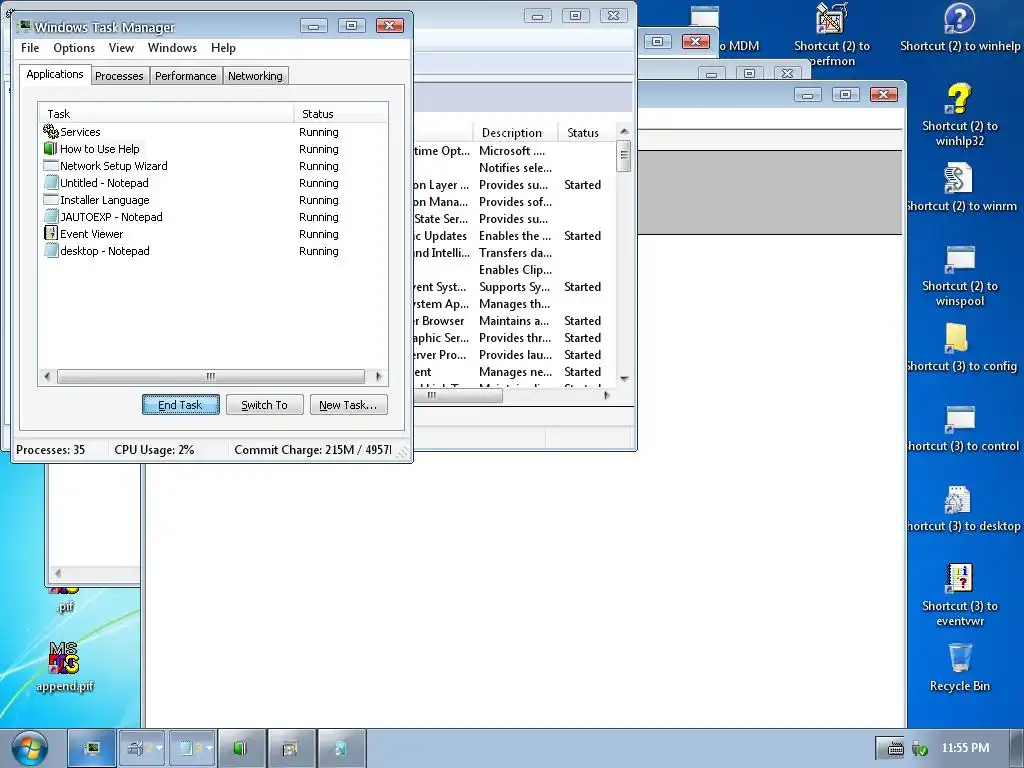This screenshot has width=1024, height=768.
Task: Click the End Task button
Action: 181,405
